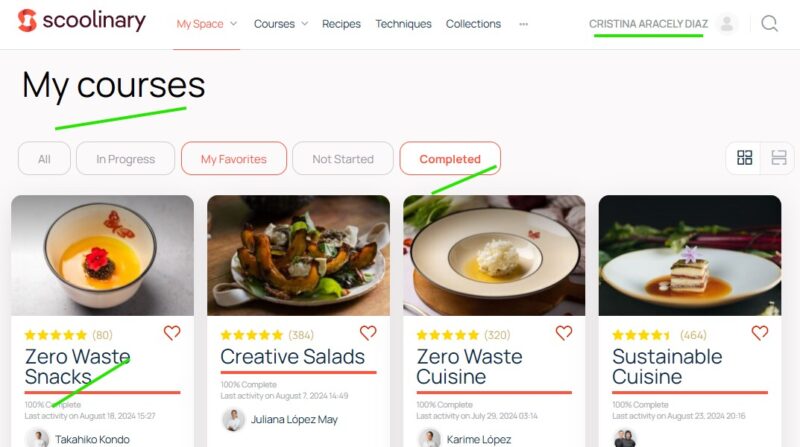Open the Zero Waste Cuisine course thumbnail
This screenshot has width=800, height=447.
494,255
